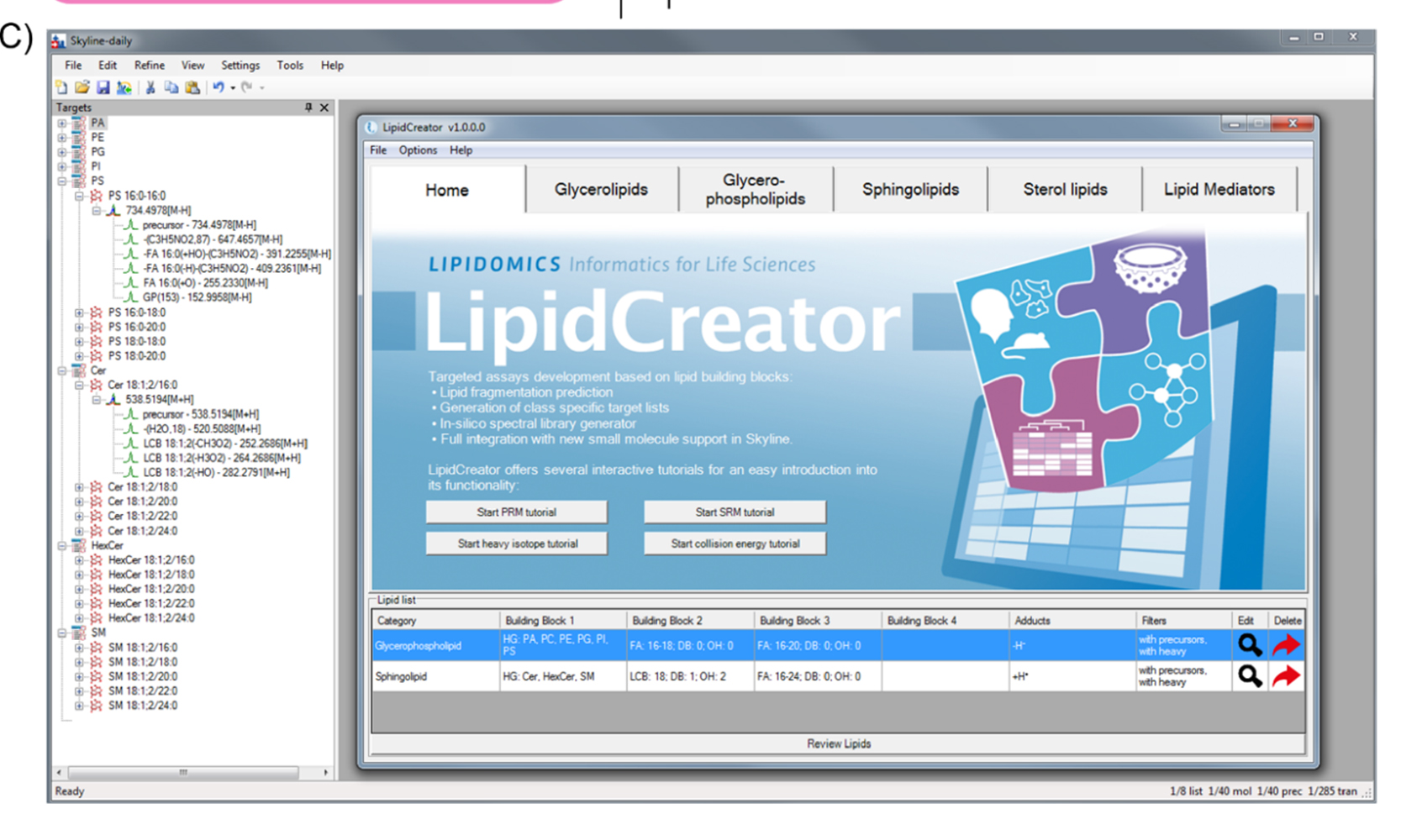Click the right arrow of Targets horizontal scrollbar
The height and width of the screenshot is (840, 1401).
point(325,772)
